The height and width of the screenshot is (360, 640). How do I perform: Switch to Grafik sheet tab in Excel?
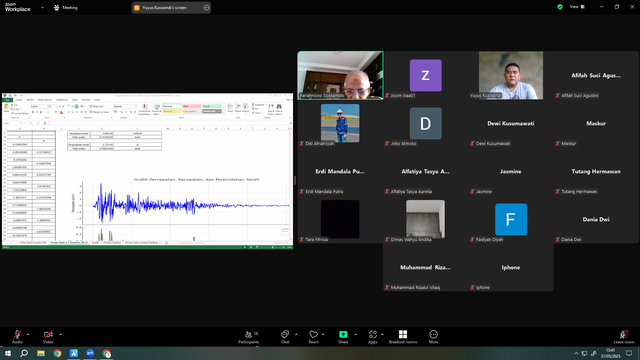coord(95,242)
